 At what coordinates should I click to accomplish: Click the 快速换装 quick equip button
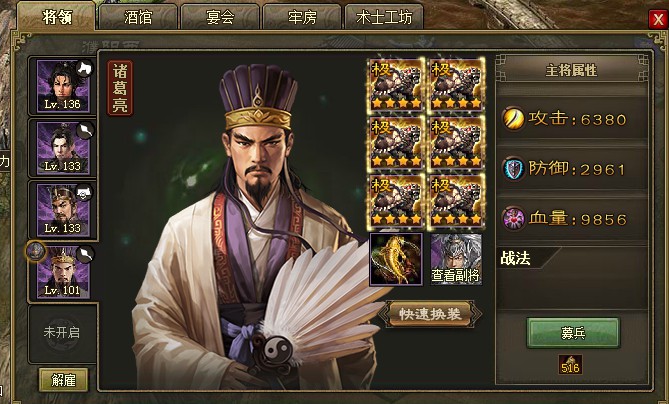coord(430,314)
